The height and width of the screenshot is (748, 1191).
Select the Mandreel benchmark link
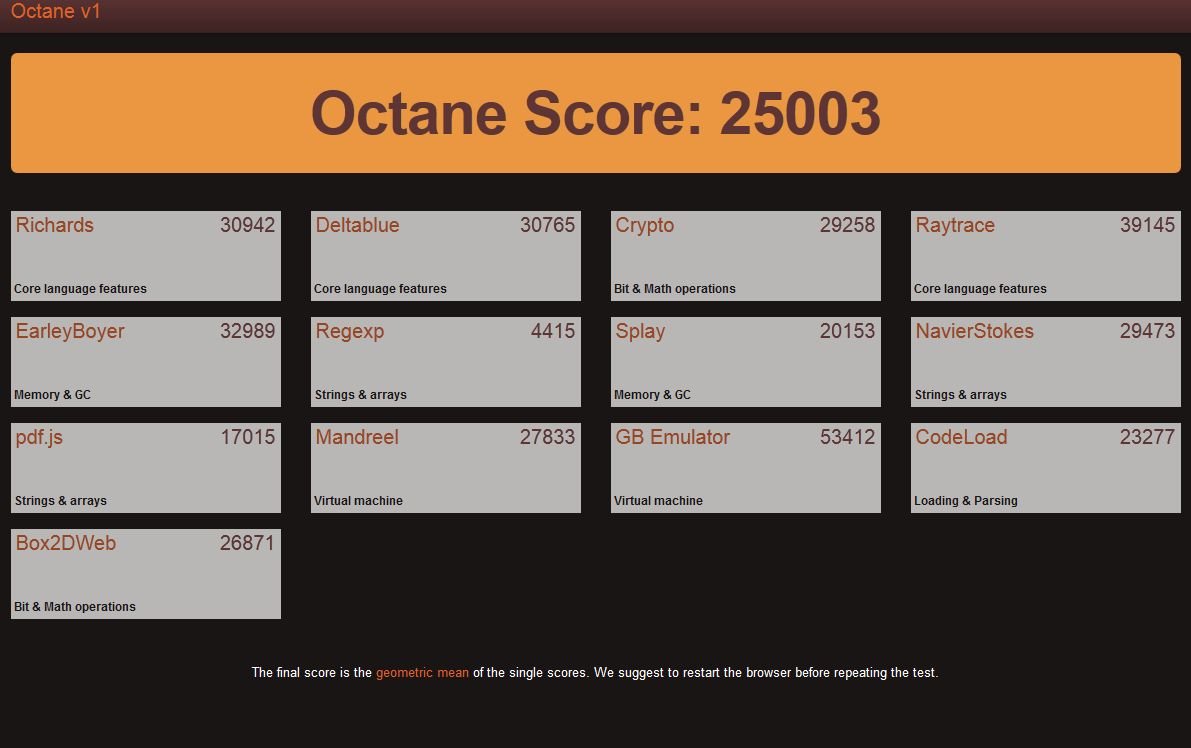coord(357,437)
